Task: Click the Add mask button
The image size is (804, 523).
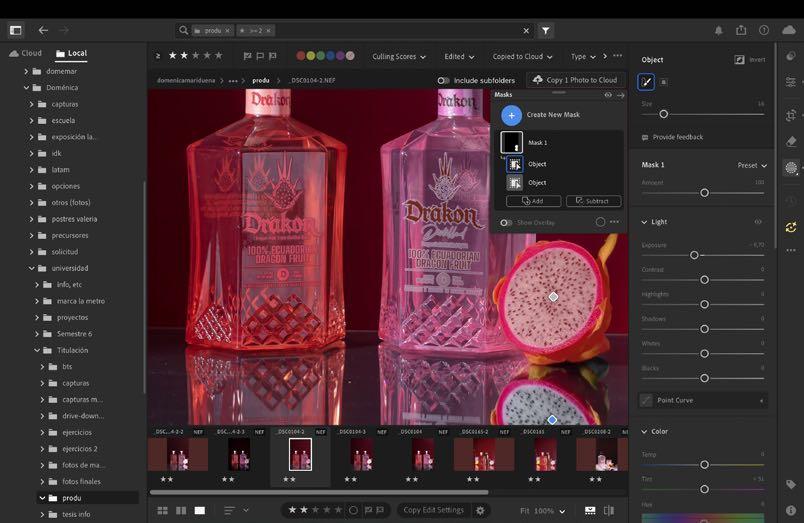Action: tap(533, 201)
